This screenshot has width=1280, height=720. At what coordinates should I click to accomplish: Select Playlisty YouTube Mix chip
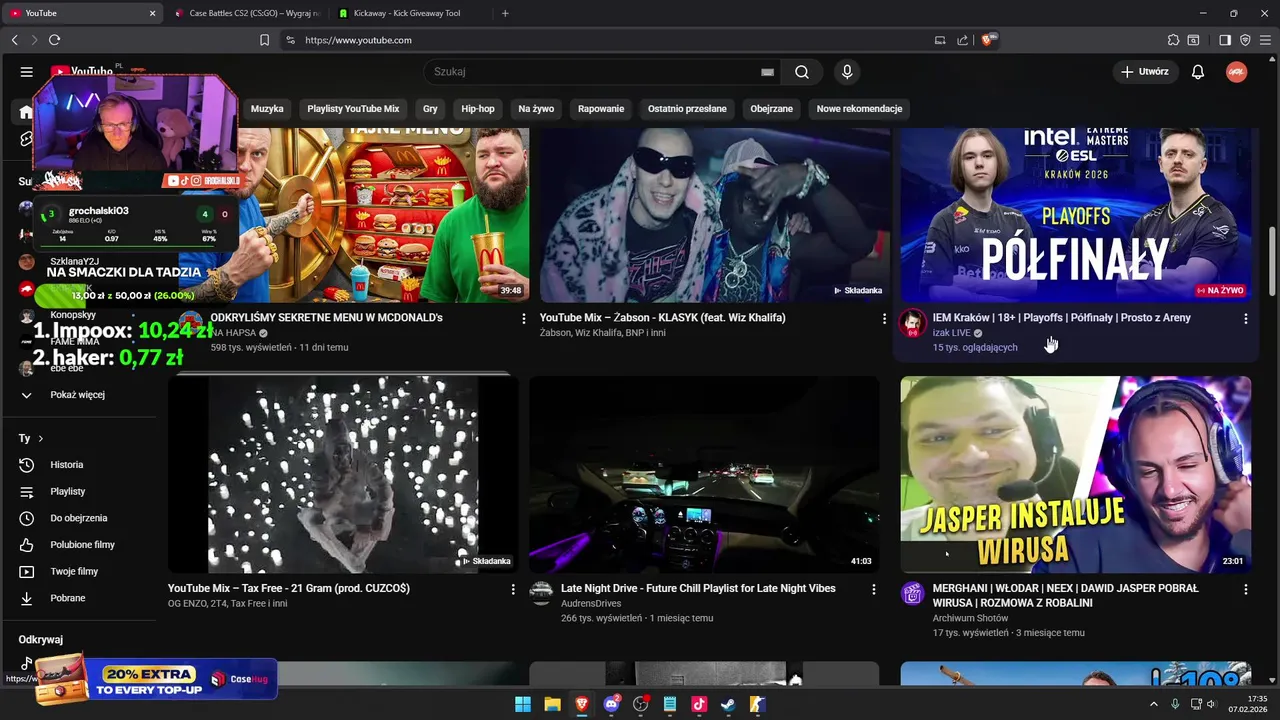point(353,109)
